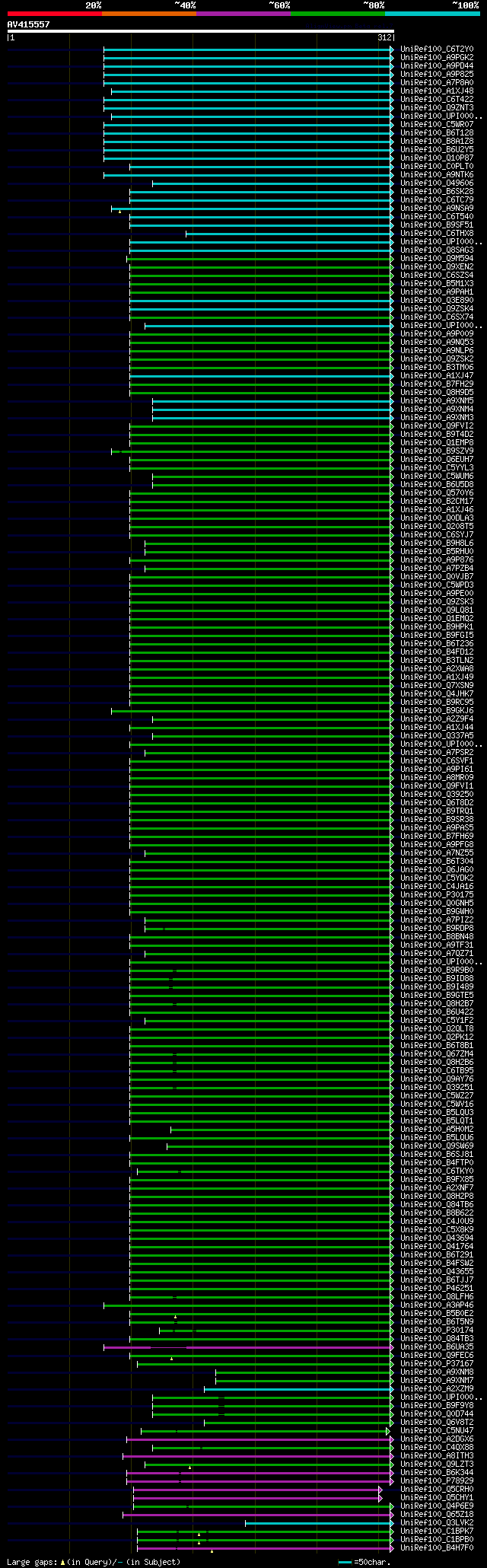This screenshot has width=487, height=1568.
Task: Select the UniRef100_A1XJ48 label
Action: (437, 91)
